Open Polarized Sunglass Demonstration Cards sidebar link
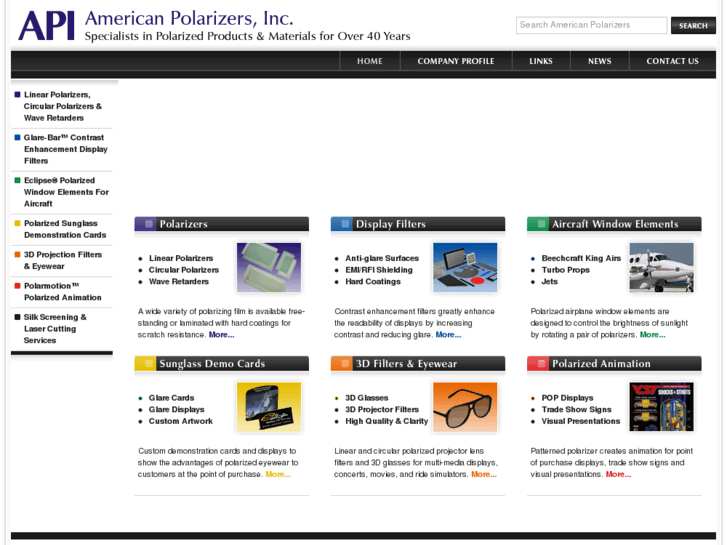 (65, 229)
